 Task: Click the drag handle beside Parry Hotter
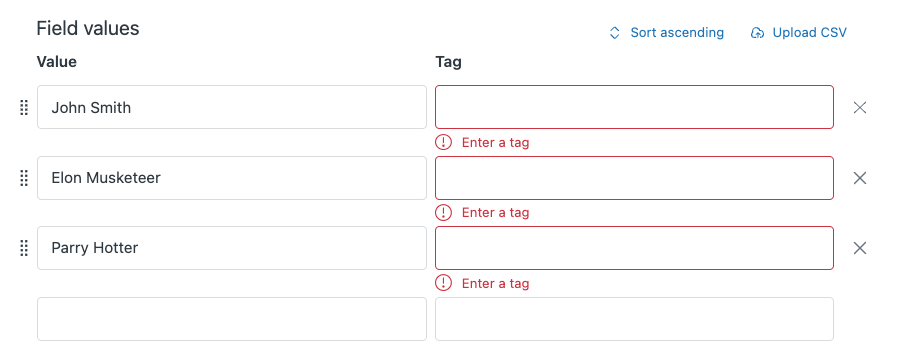click(24, 249)
